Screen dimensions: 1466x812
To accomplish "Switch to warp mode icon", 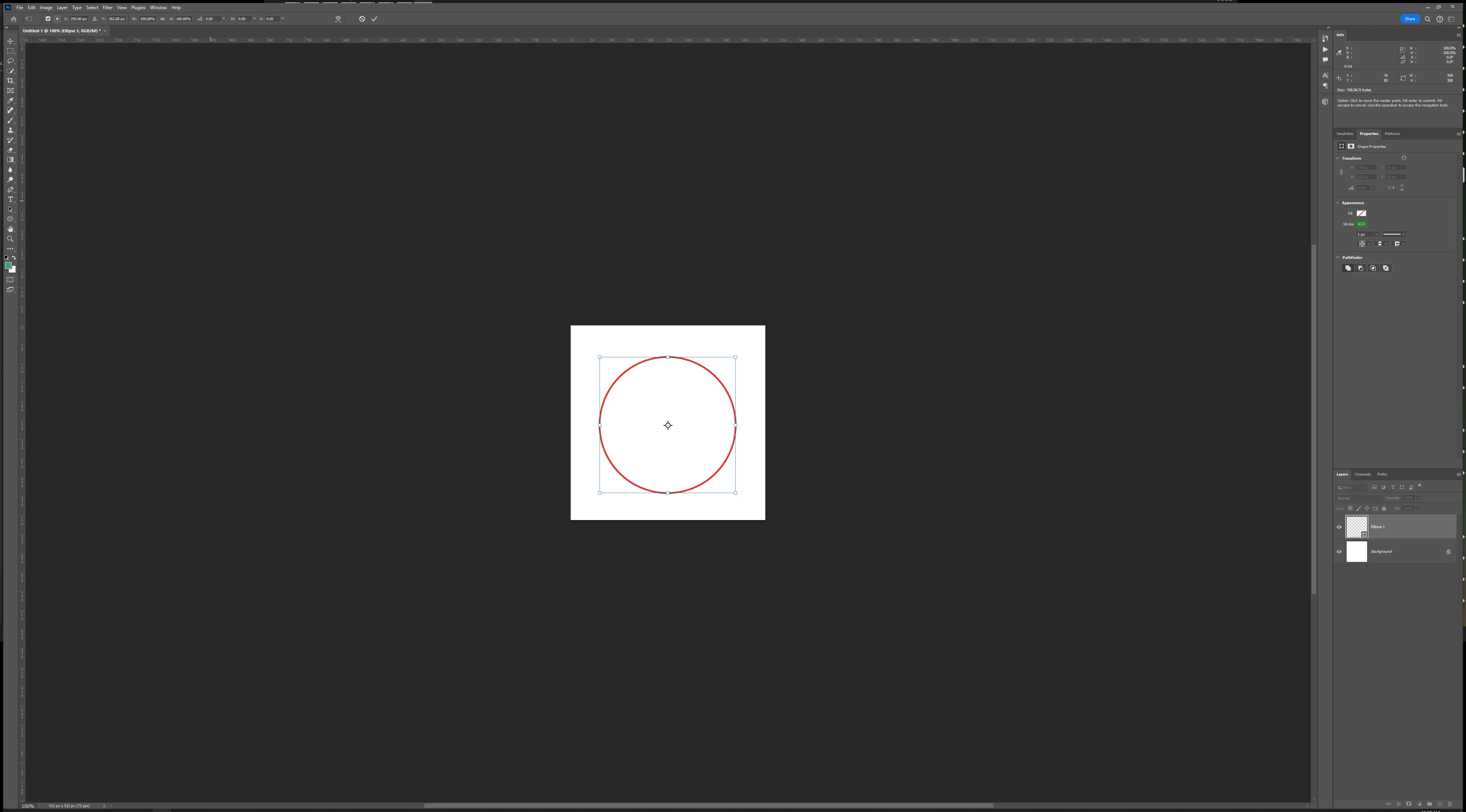I will 338,19.
